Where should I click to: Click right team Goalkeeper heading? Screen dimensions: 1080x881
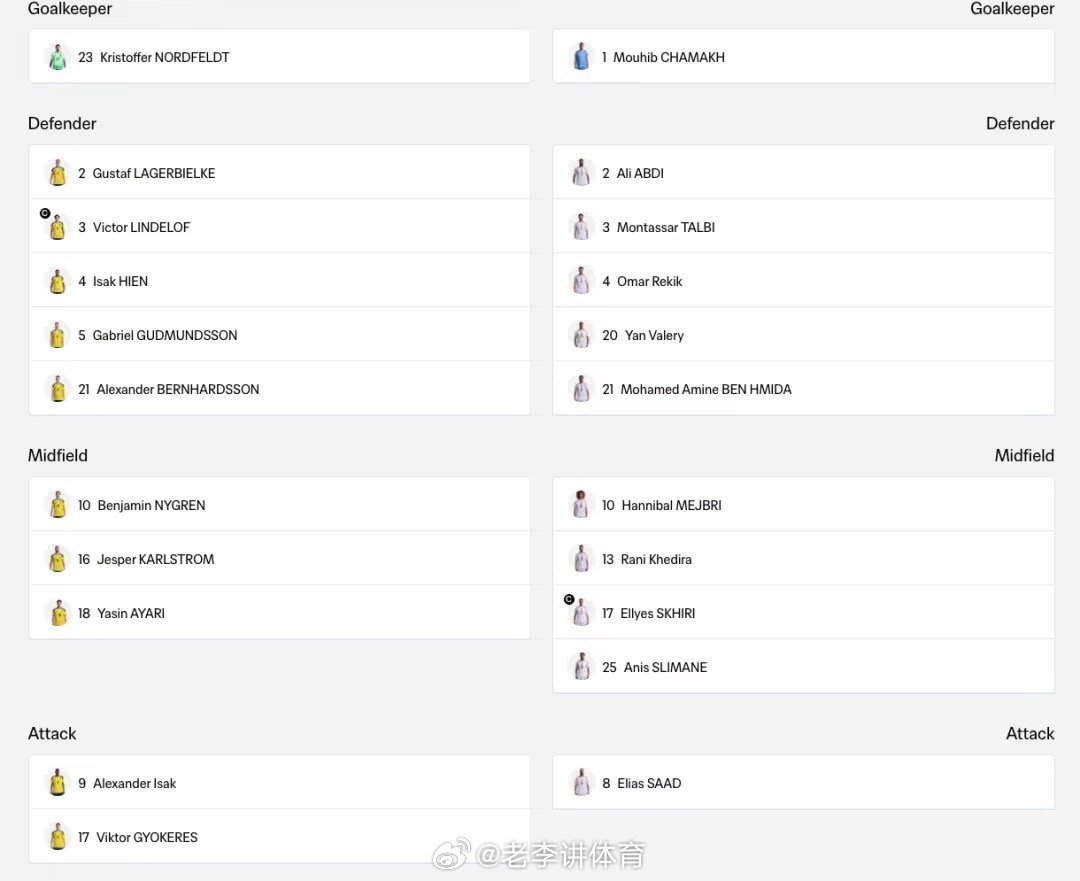[1012, 9]
